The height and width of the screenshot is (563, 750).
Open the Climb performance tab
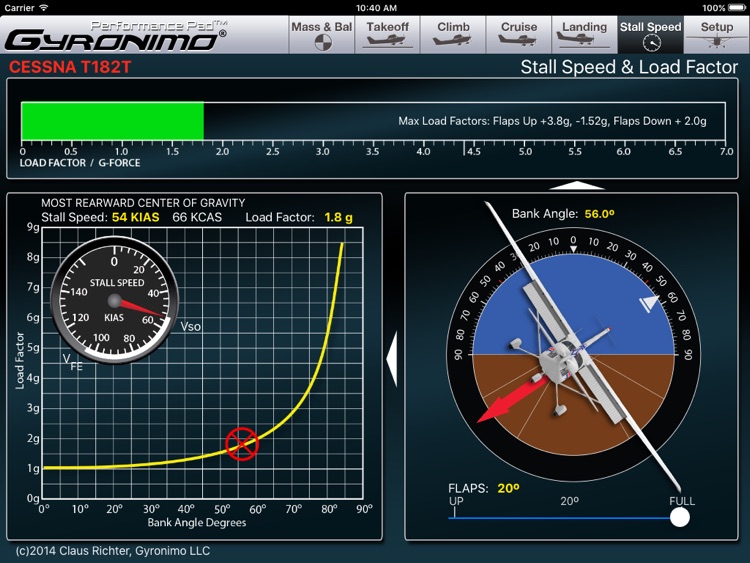pos(453,35)
